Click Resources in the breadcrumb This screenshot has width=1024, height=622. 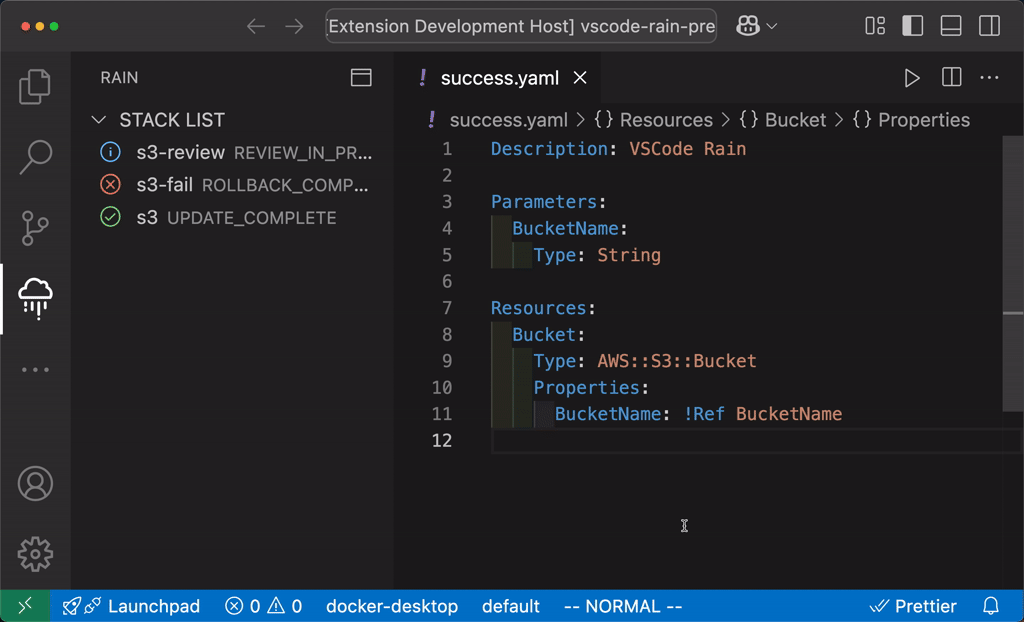[666, 120]
